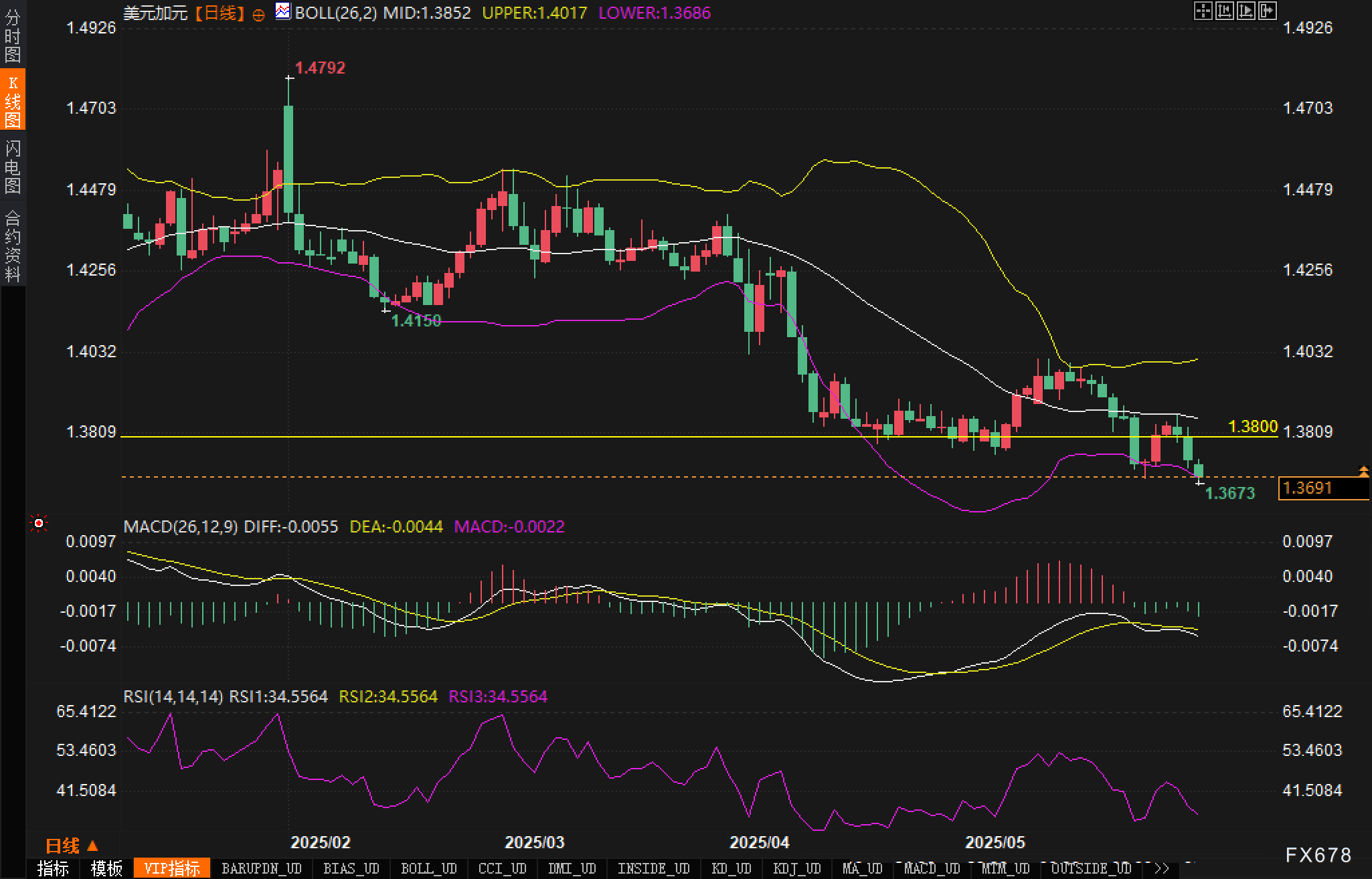Screen dimensions: 1372x879
Task: Click the chart play-forward axis icon
Action: tap(1246, 11)
